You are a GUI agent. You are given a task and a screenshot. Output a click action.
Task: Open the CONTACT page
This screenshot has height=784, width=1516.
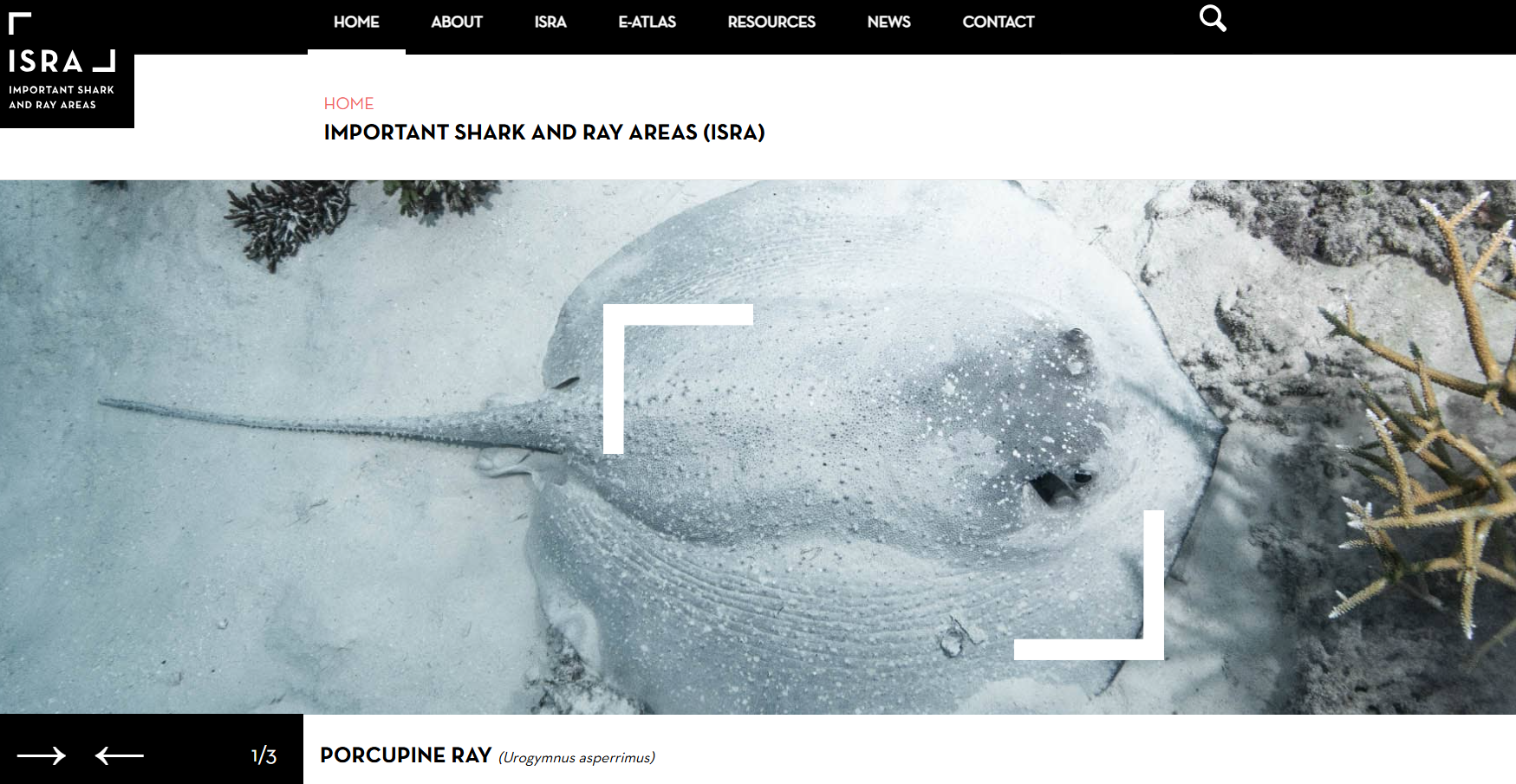coord(999,22)
